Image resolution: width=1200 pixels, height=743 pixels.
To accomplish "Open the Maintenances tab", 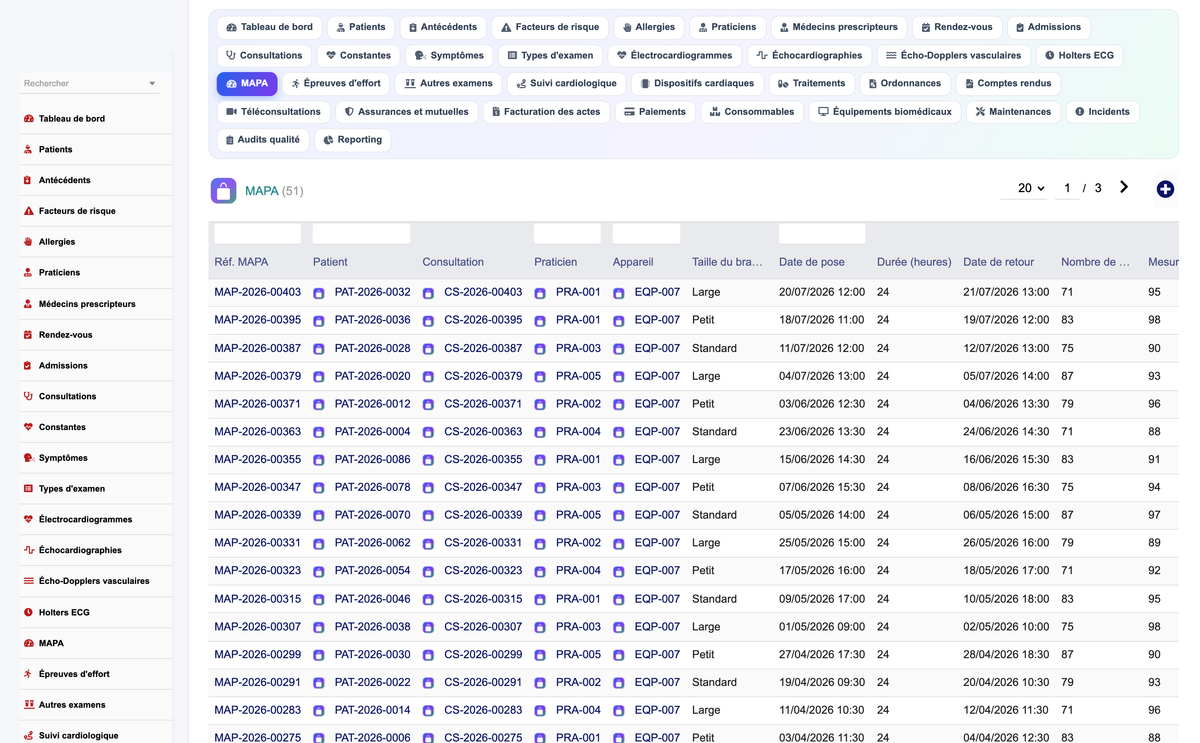I will click(1013, 112).
